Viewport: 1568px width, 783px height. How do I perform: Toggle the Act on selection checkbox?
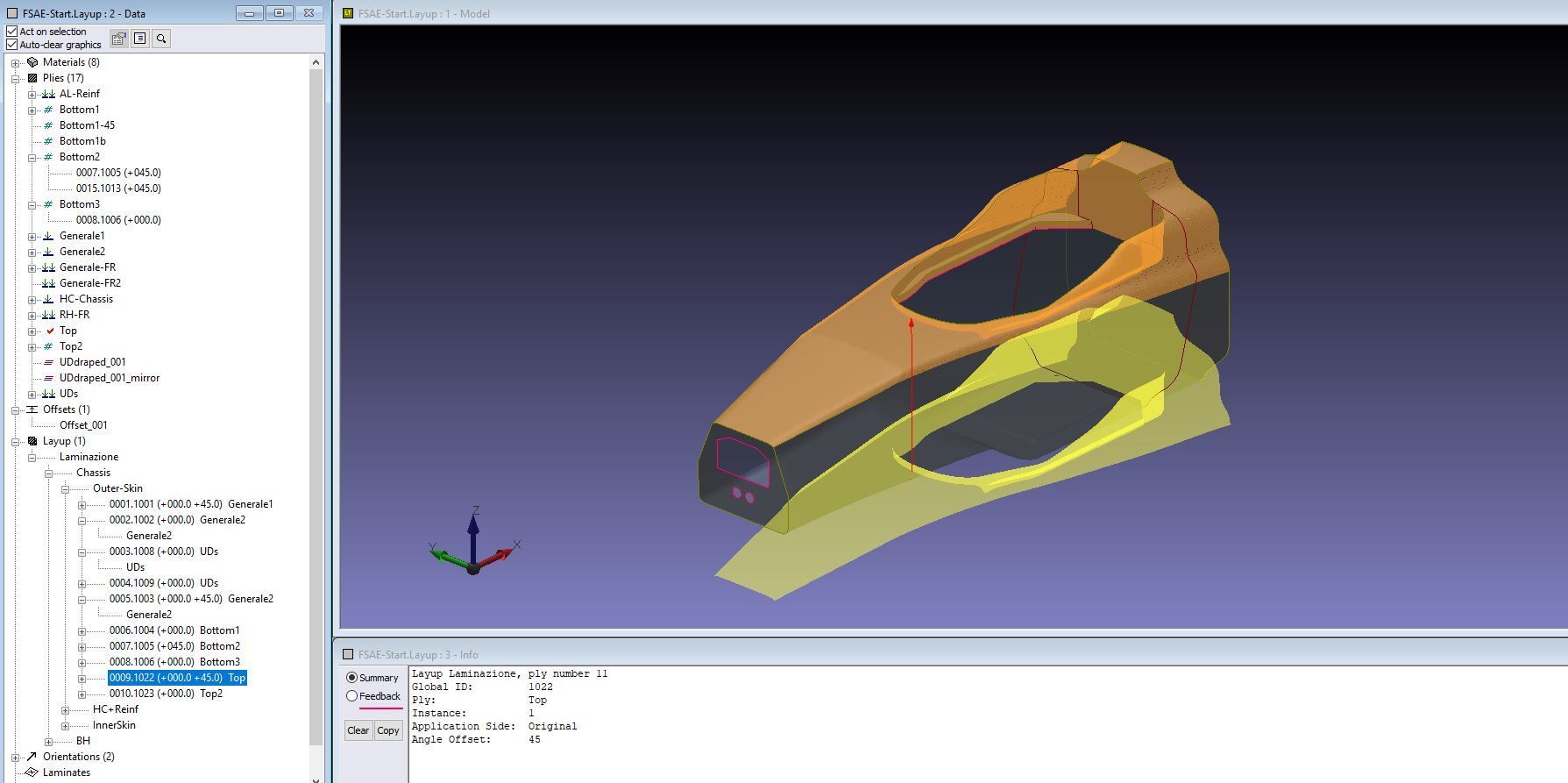coord(12,32)
